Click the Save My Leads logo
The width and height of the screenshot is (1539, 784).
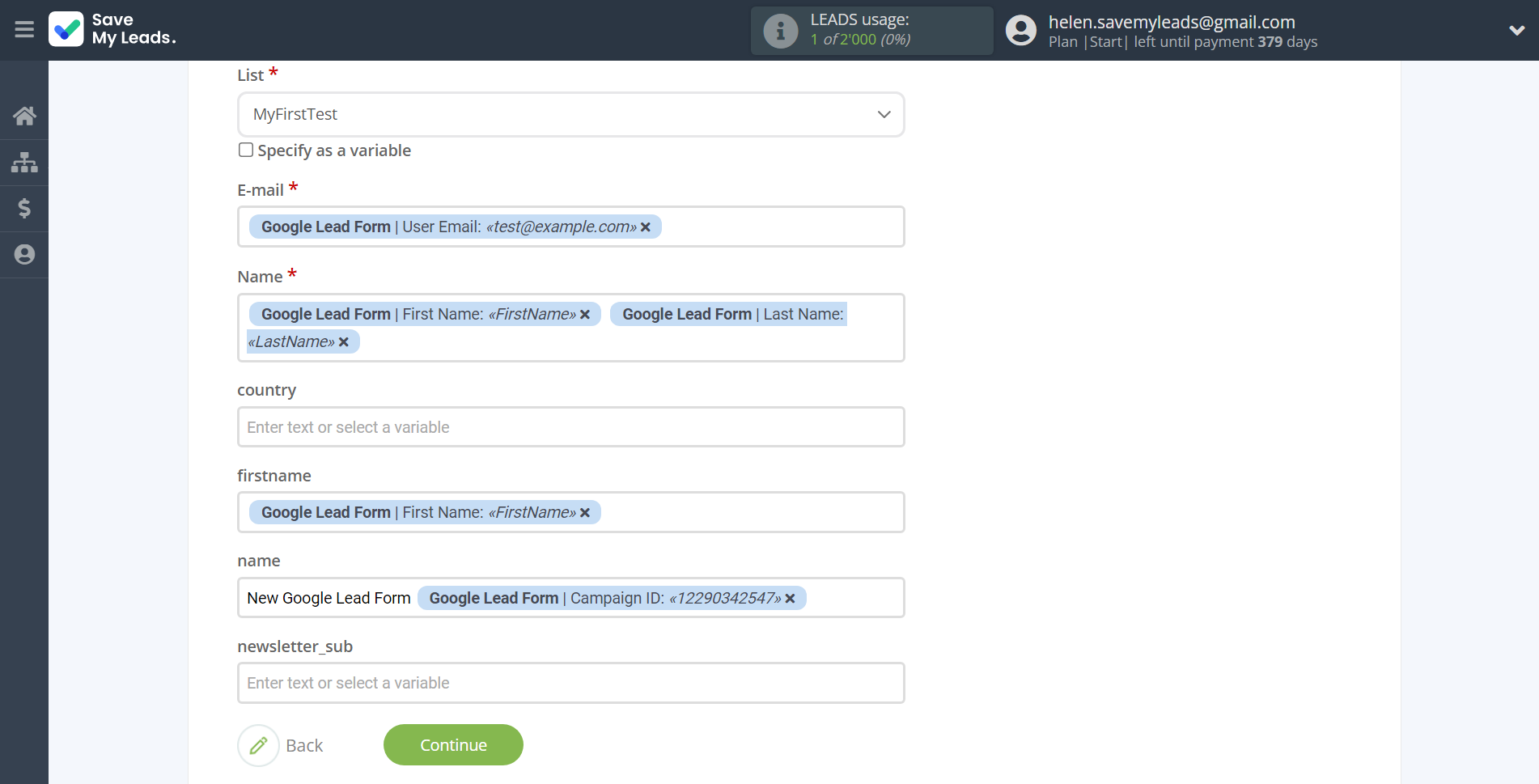coord(112,29)
